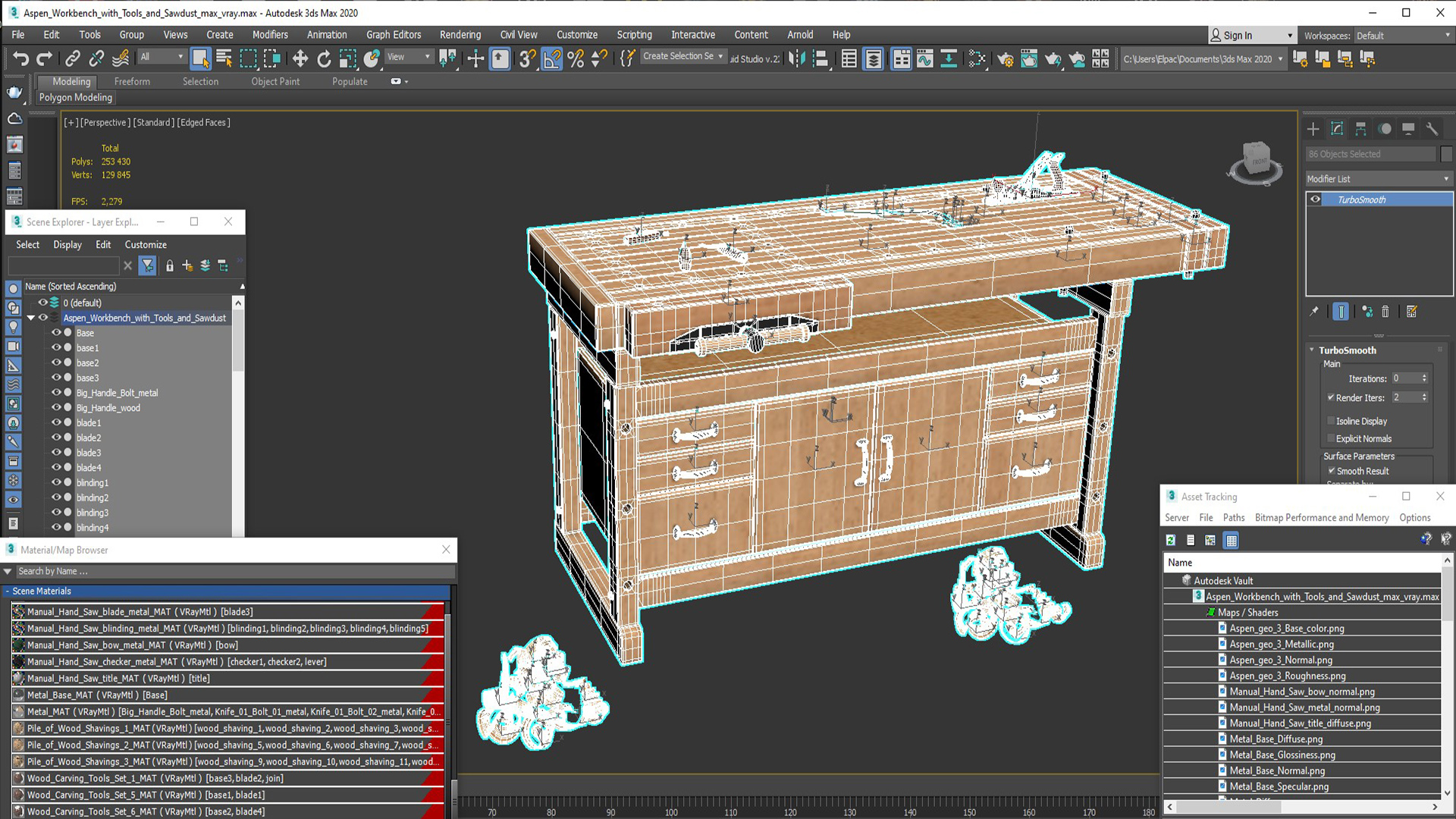Click the Edged Faces viewport label

[x=203, y=122]
